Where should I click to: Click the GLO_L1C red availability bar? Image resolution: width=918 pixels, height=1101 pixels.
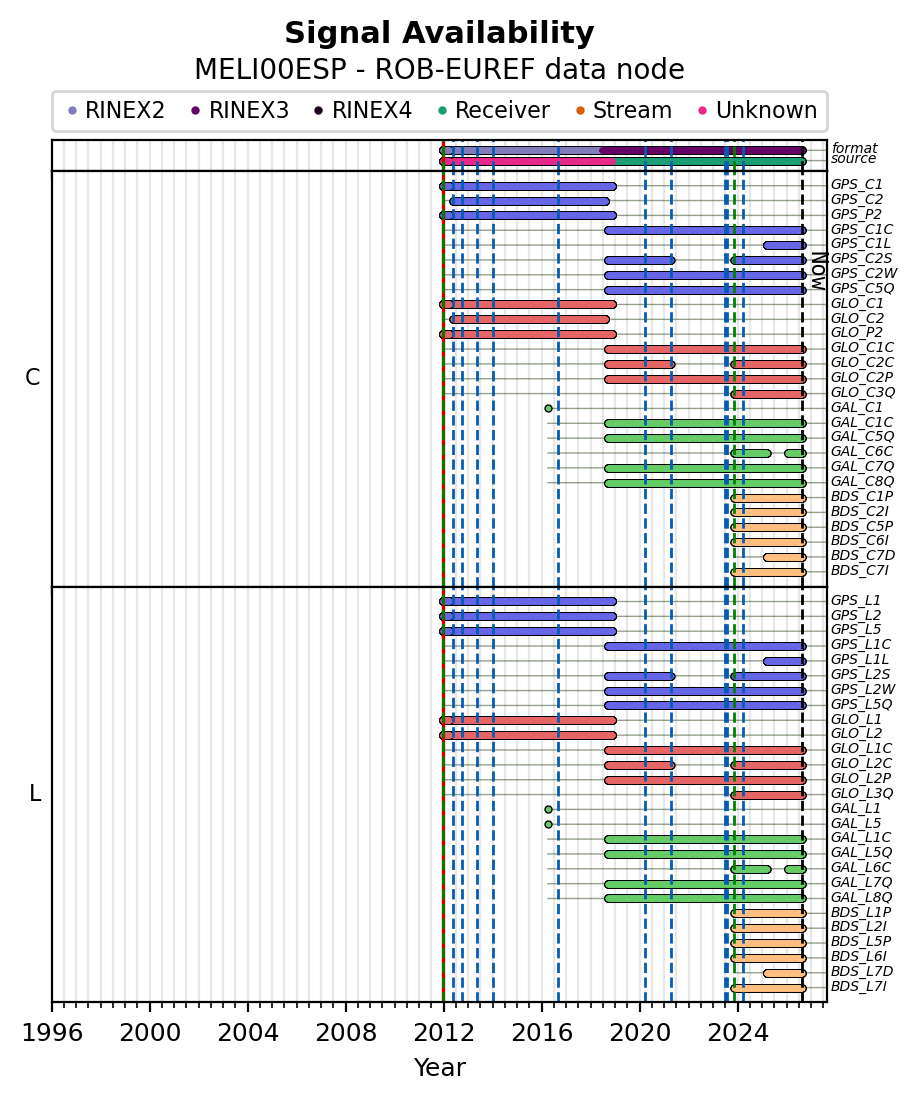point(705,751)
